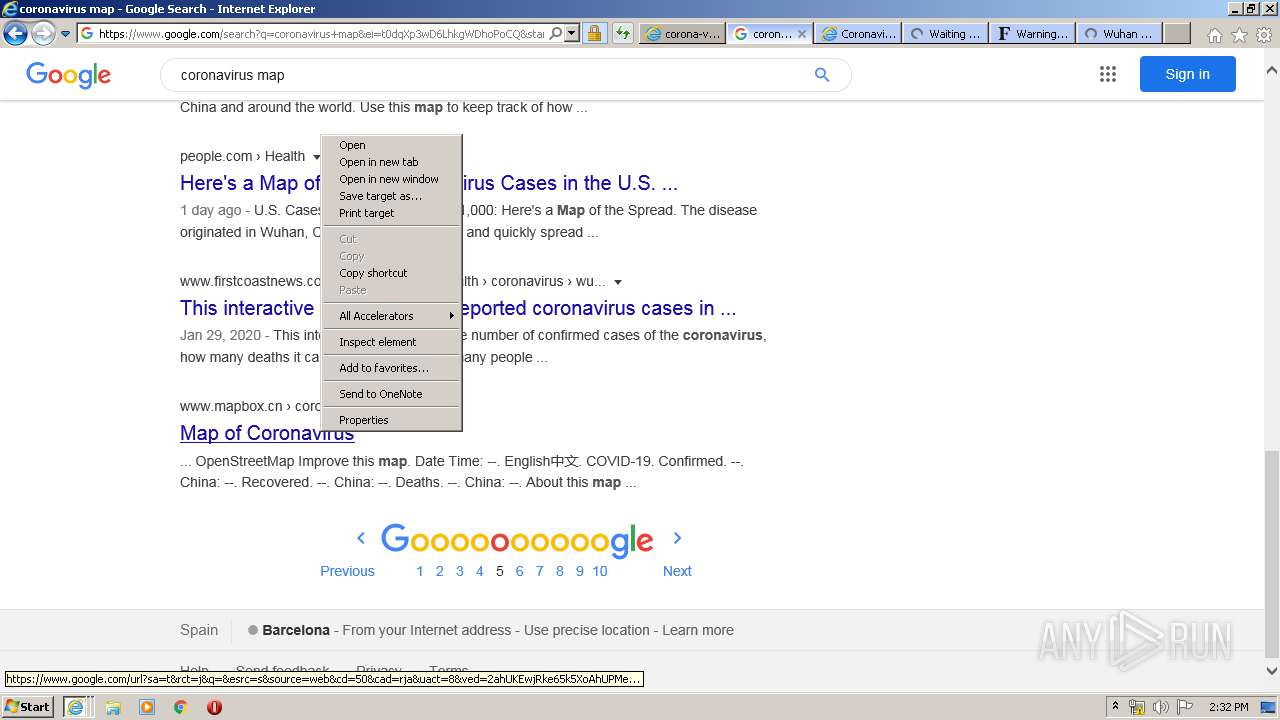Image resolution: width=1280 pixels, height=720 pixels.
Task: Go to results page 7
Action: pos(539,571)
